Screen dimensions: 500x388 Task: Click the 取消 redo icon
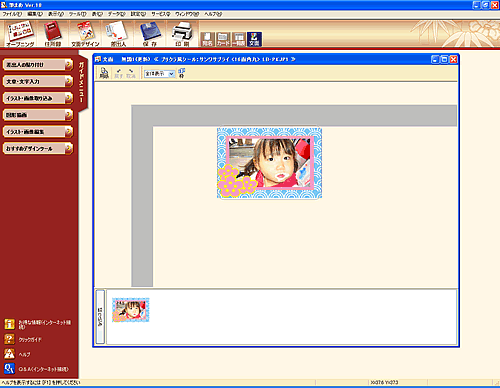click(x=131, y=73)
